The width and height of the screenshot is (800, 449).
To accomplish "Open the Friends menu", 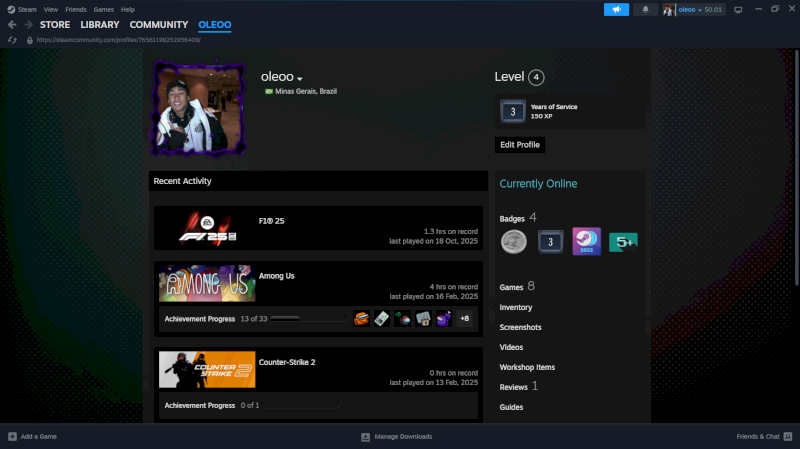I will point(76,9).
